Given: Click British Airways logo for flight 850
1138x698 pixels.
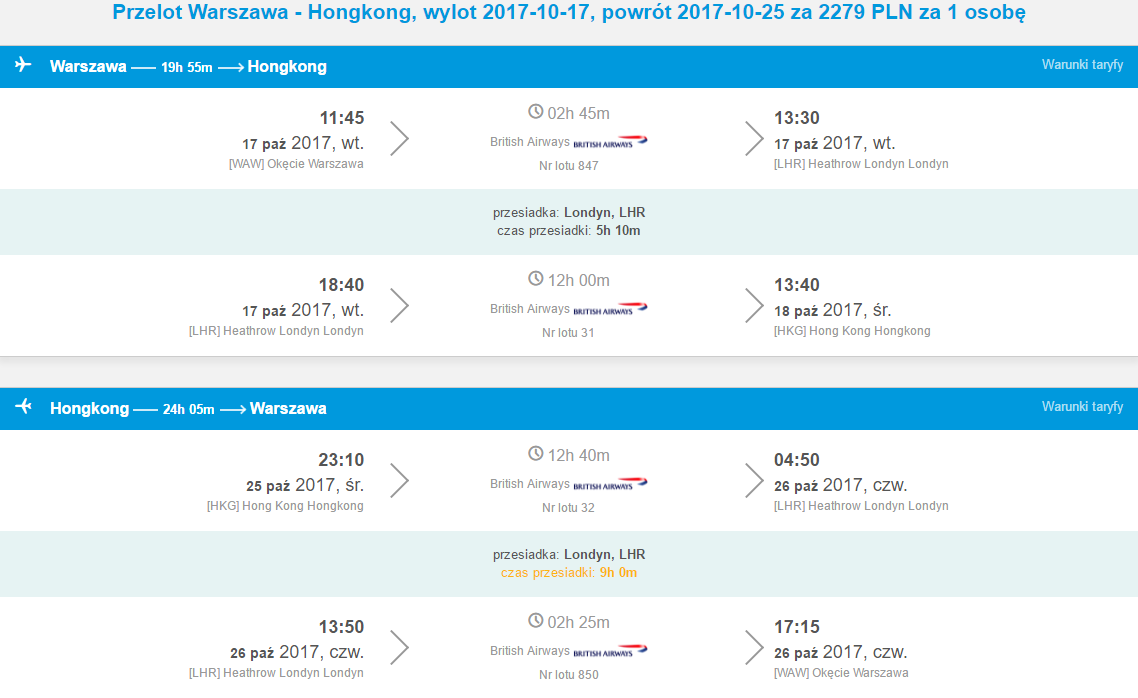Looking at the screenshot, I should 610,651.
